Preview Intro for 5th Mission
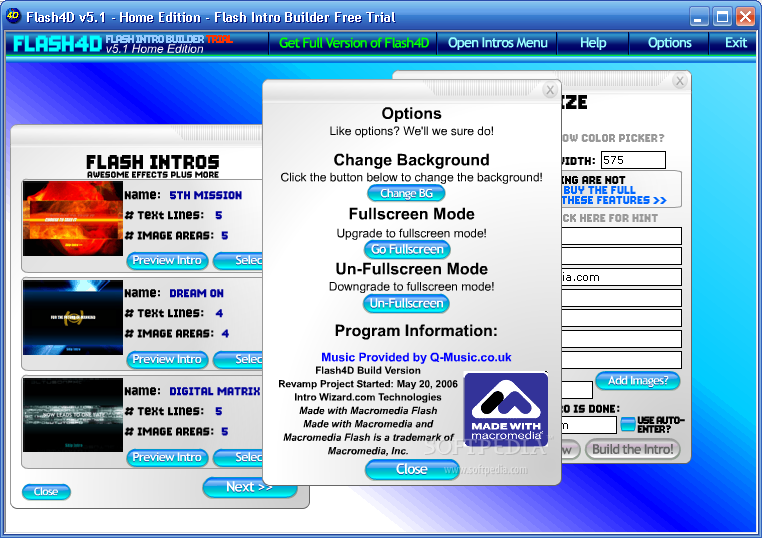The image size is (762, 538). click(167, 260)
